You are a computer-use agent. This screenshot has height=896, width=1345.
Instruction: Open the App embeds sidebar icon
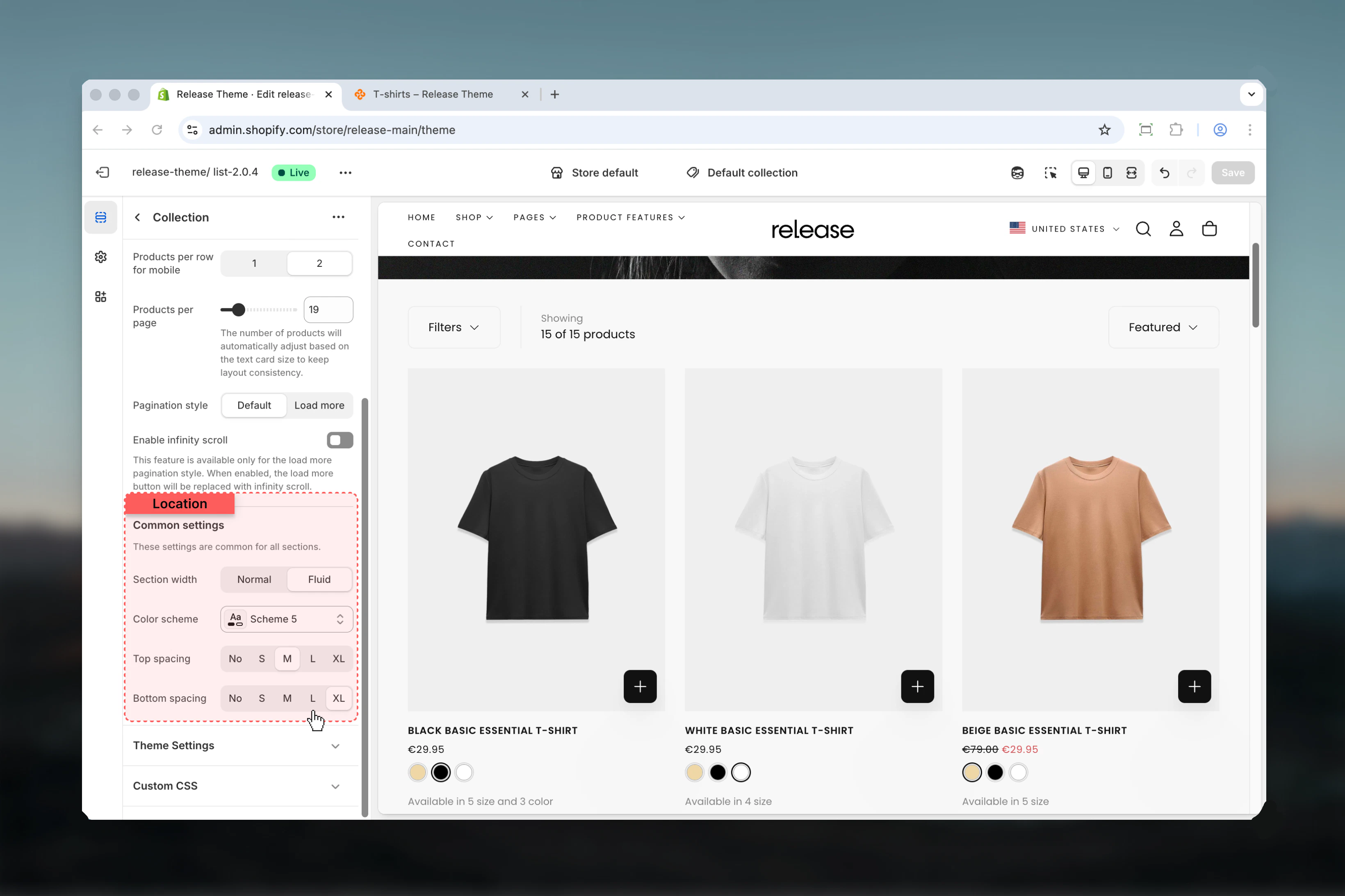[x=100, y=297]
